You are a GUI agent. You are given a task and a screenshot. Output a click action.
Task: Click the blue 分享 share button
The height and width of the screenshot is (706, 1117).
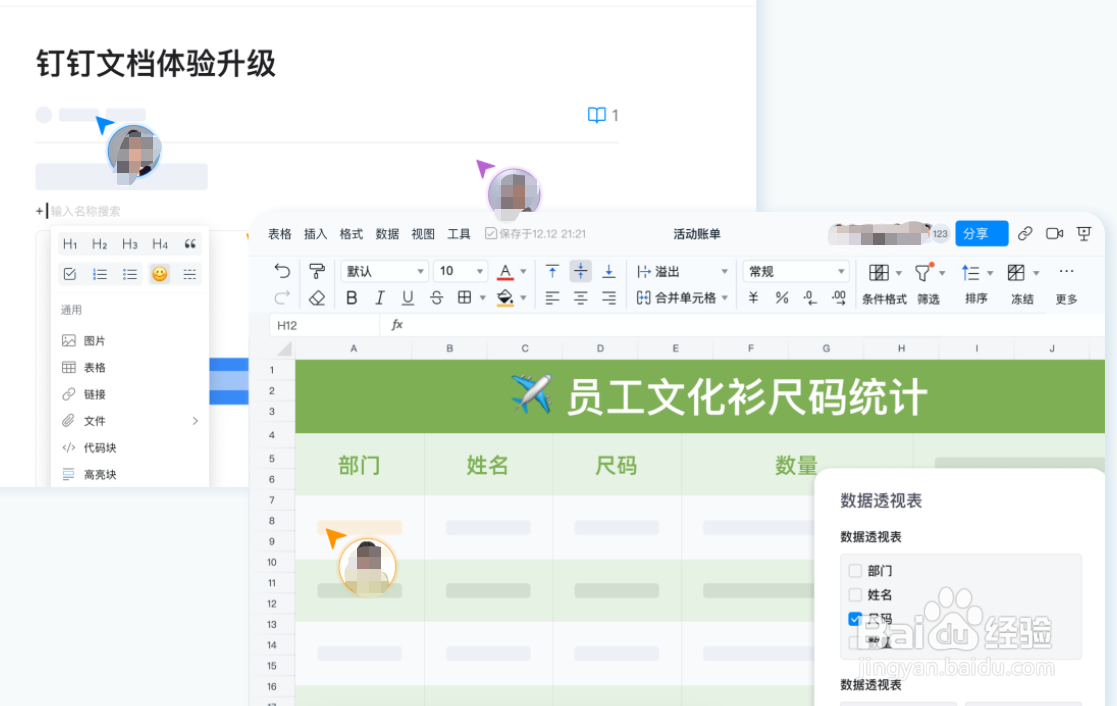(981, 234)
